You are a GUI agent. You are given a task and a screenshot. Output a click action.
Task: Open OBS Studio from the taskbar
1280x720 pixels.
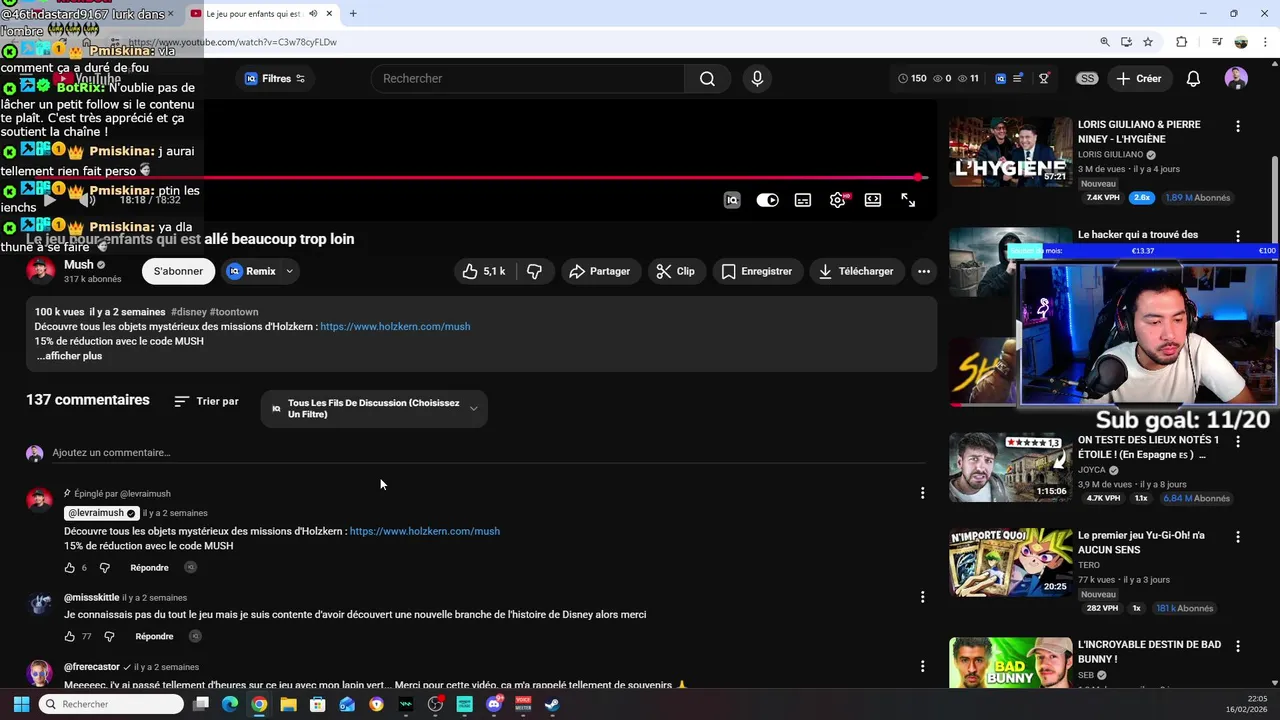(435, 704)
